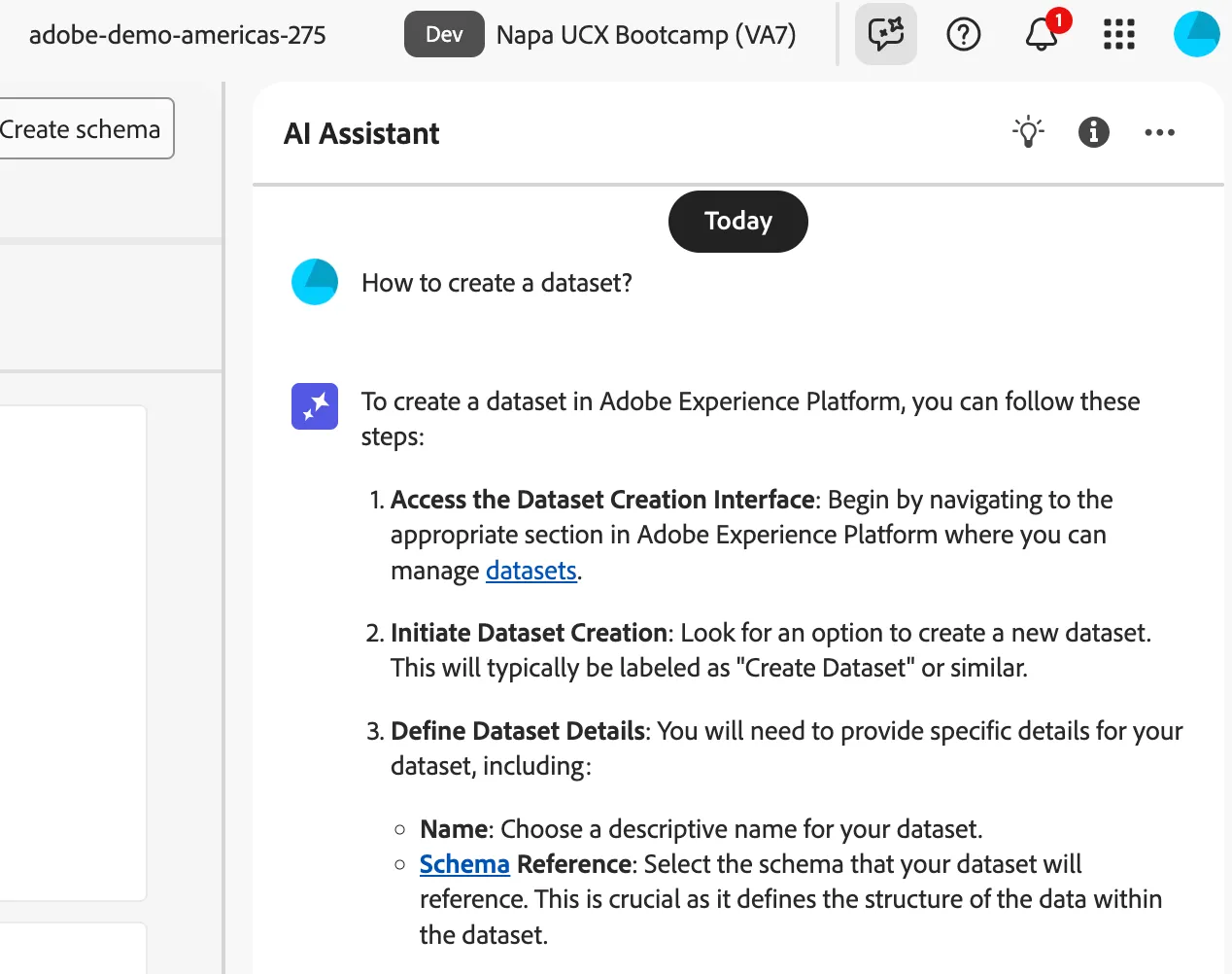Click 'Initiate Dataset Creation' step heading
Screen dimensions: 1232x974
tap(529, 633)
